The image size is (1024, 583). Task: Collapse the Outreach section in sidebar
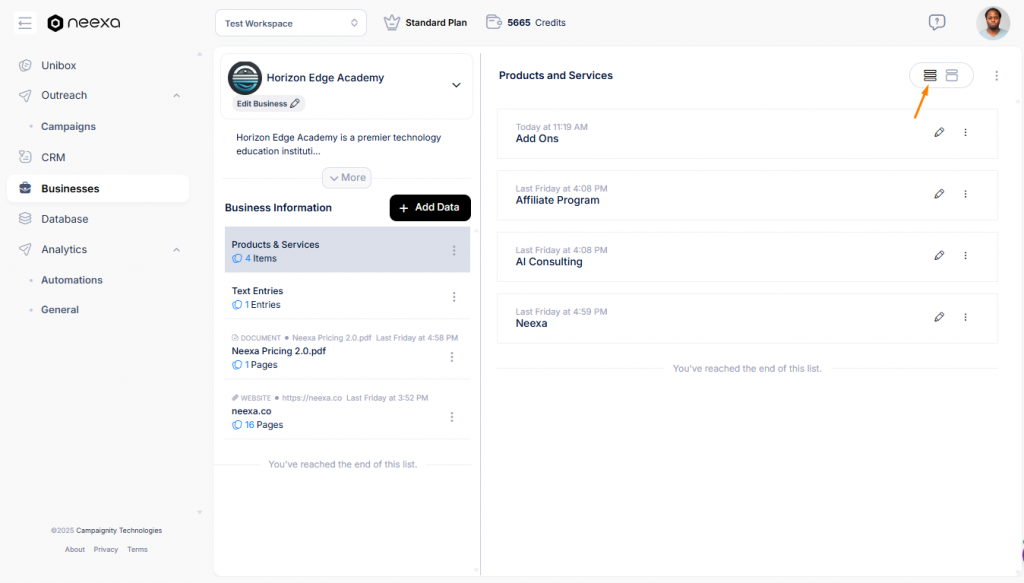click(x=176, y=96)
